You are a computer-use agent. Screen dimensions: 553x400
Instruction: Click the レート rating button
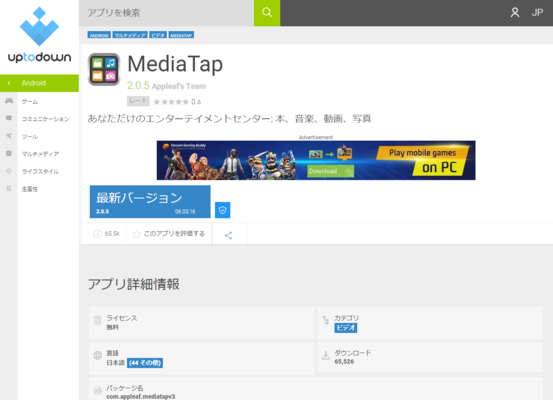coord(138,101)
